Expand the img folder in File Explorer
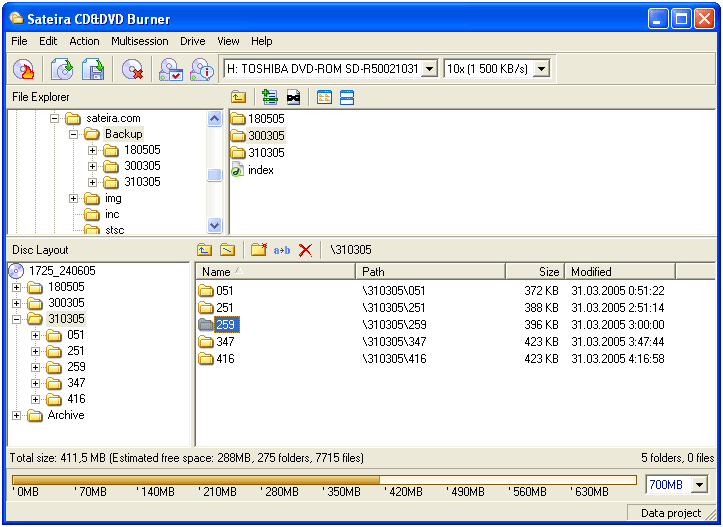 pos(74,198)
